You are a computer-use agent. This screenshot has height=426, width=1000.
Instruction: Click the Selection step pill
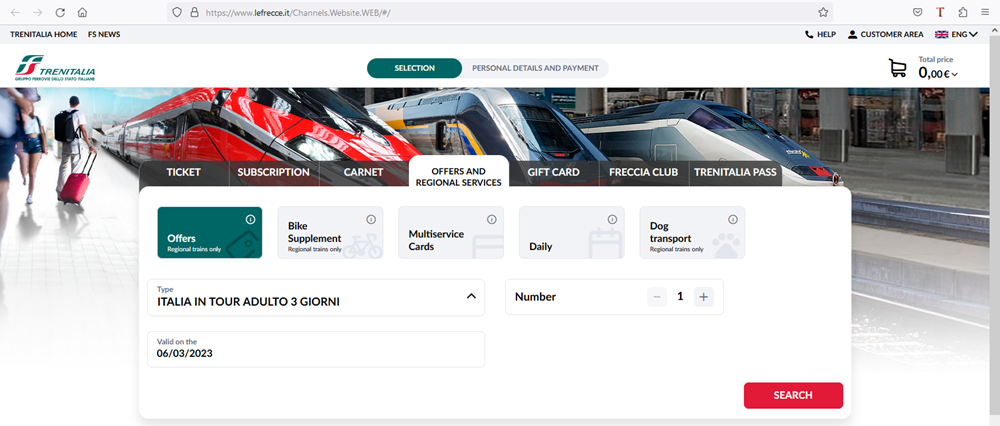click(415, 68)
